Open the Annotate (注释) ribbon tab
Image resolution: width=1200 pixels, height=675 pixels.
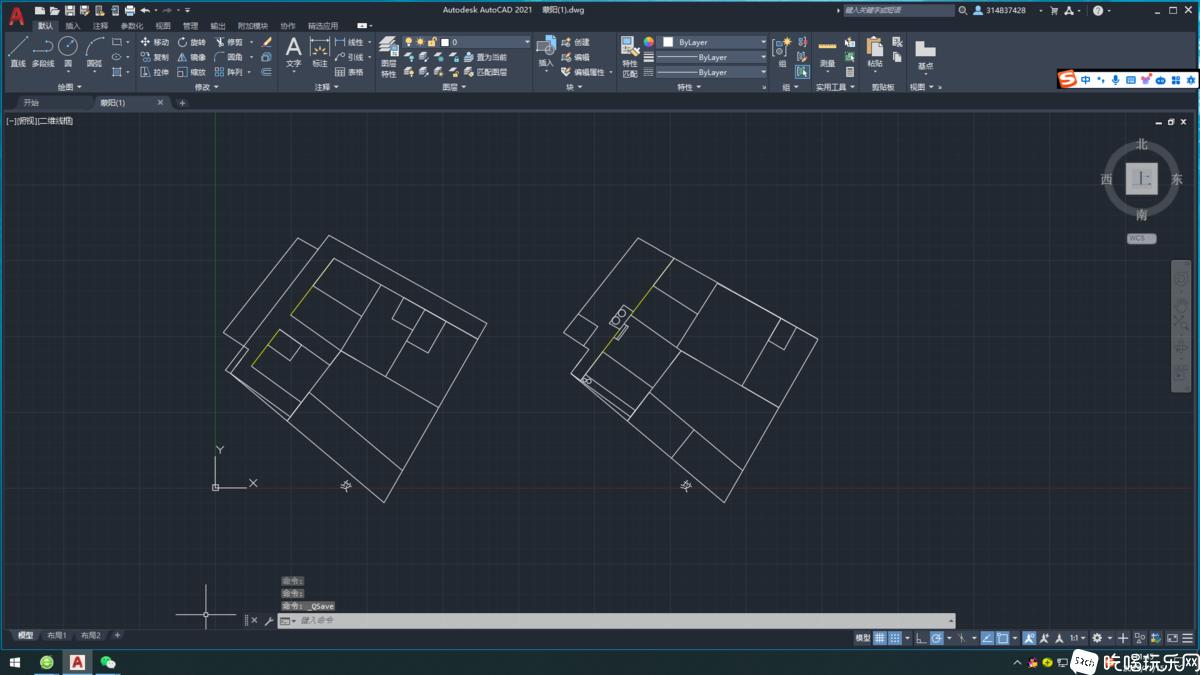(100, 26)
